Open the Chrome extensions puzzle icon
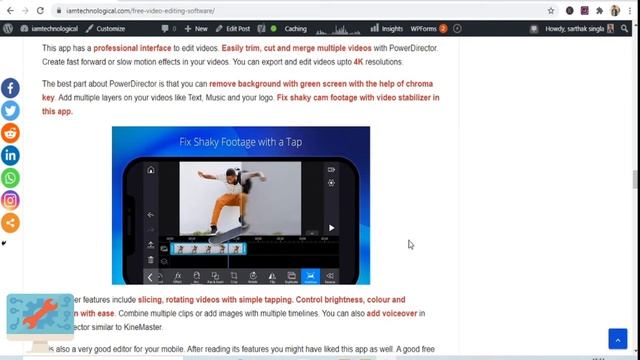The image size is (640, 360). coord(600,11)
